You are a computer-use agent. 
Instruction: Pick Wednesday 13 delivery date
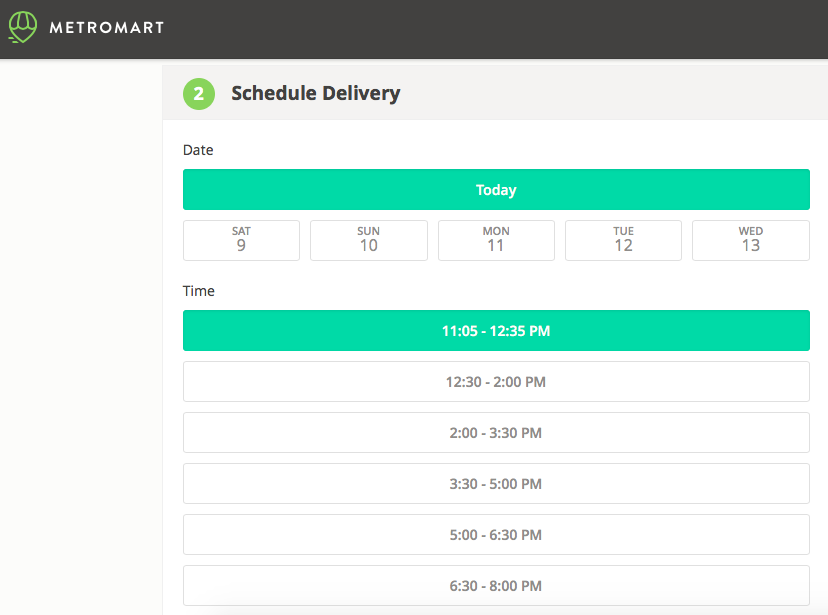750,240
